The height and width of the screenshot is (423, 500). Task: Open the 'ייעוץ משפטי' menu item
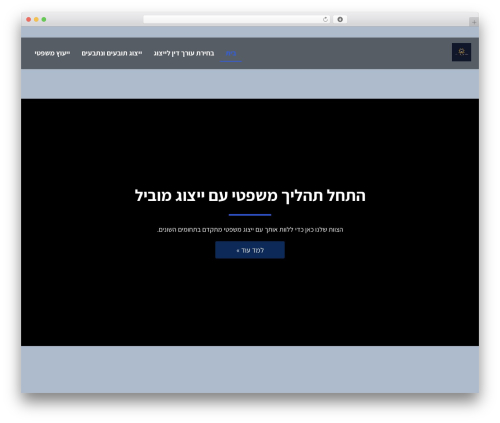(x=52, y=53)
